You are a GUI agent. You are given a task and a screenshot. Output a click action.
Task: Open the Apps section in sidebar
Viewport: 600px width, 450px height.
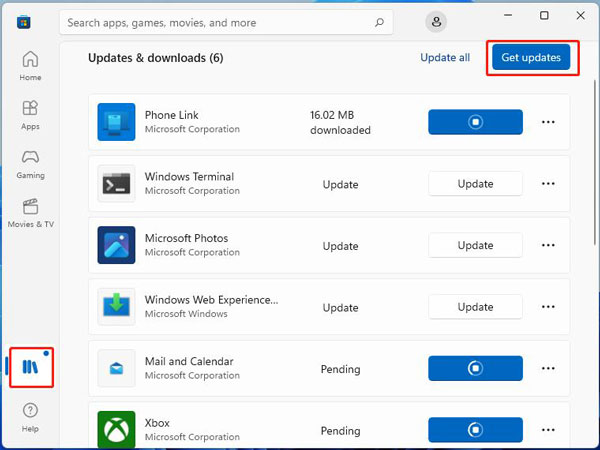(30, 115)
